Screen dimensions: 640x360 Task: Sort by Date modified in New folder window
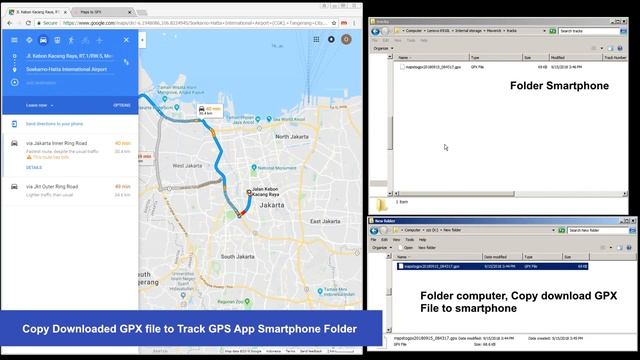pos(502,257)
